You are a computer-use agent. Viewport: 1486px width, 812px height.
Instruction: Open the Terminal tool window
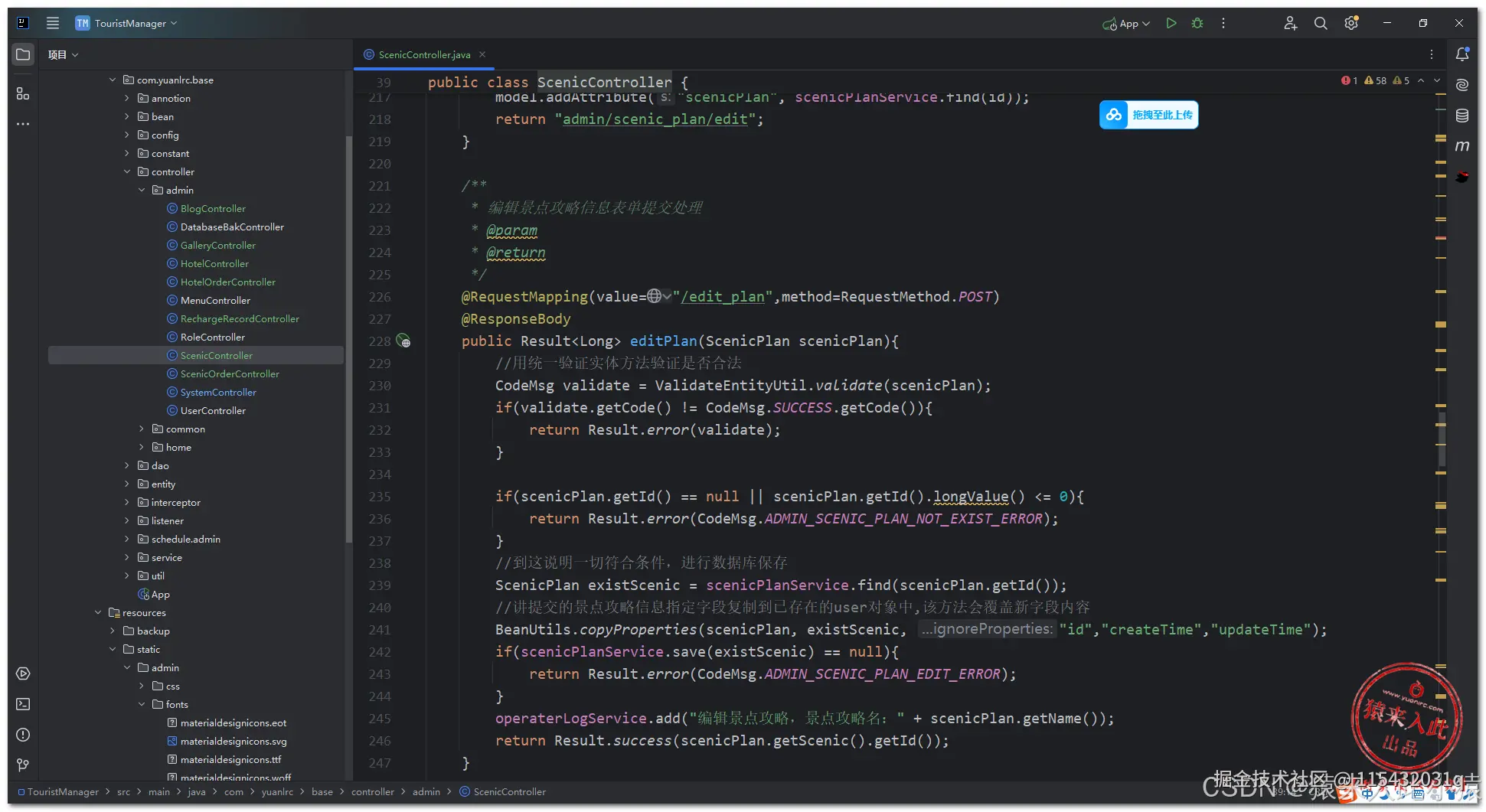(23, 704)
